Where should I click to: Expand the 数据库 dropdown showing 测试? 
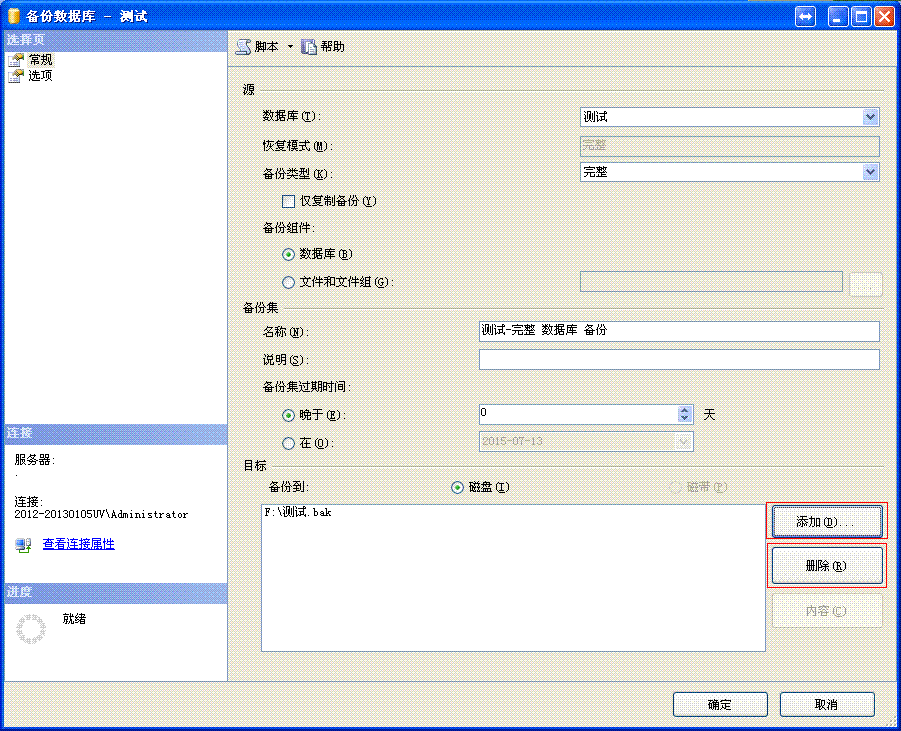(x=870, y=117)
